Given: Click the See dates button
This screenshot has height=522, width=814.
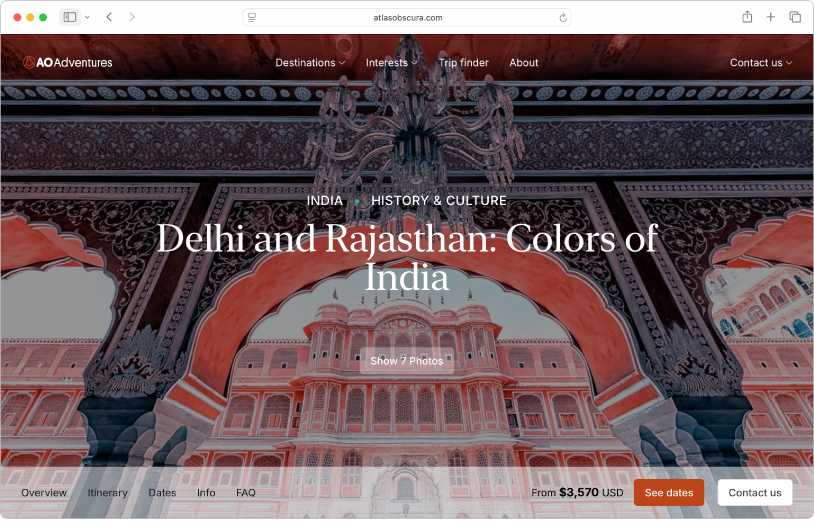Looking at the screenshot, I should [x=669, y=492].
